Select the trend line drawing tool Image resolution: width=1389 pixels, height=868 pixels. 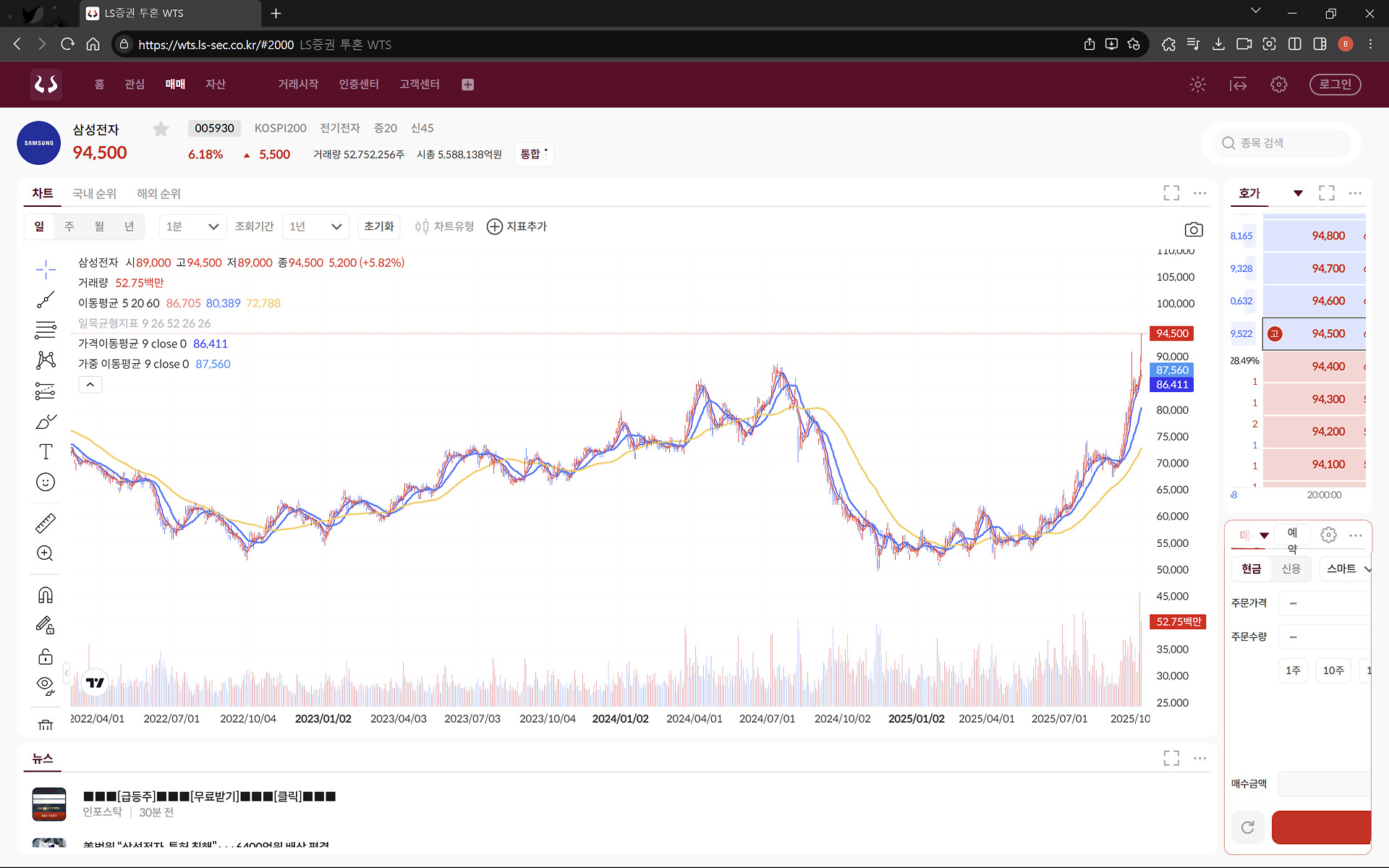point(46,299)
